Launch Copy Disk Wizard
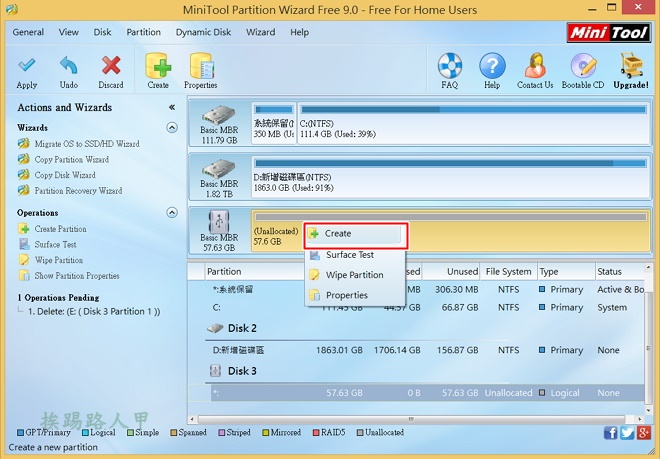 [65, 175]
